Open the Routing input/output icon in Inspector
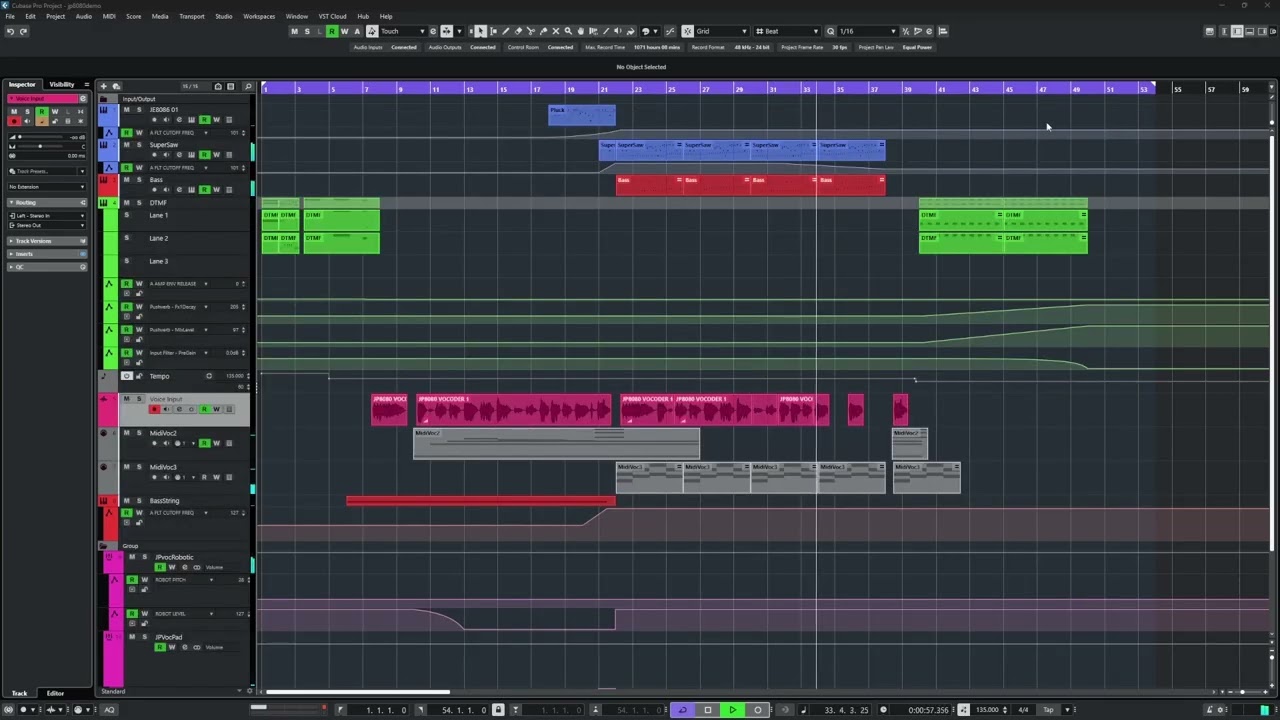This screenshot has width=1280, height=720. 83,202
